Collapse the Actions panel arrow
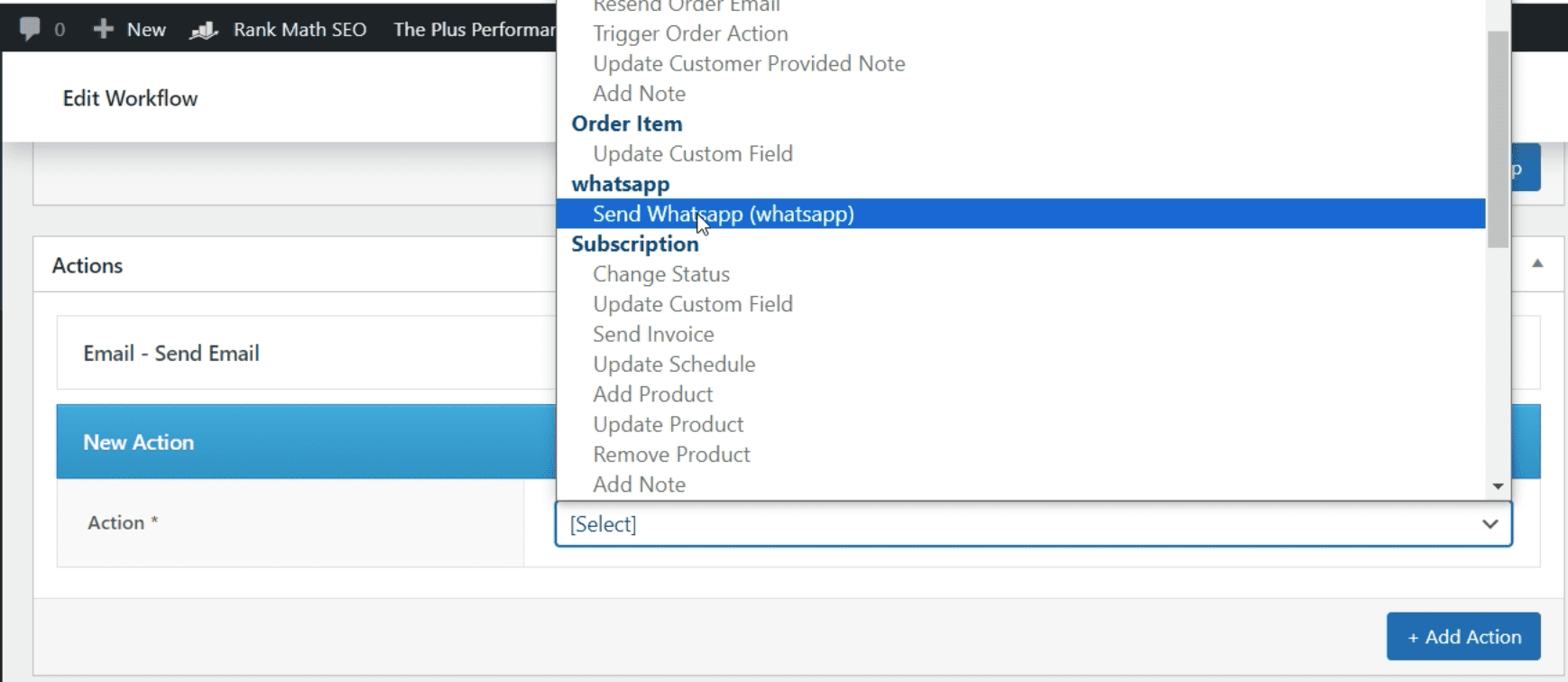This screenshot has height=682, width=1568. [1537, 263]
